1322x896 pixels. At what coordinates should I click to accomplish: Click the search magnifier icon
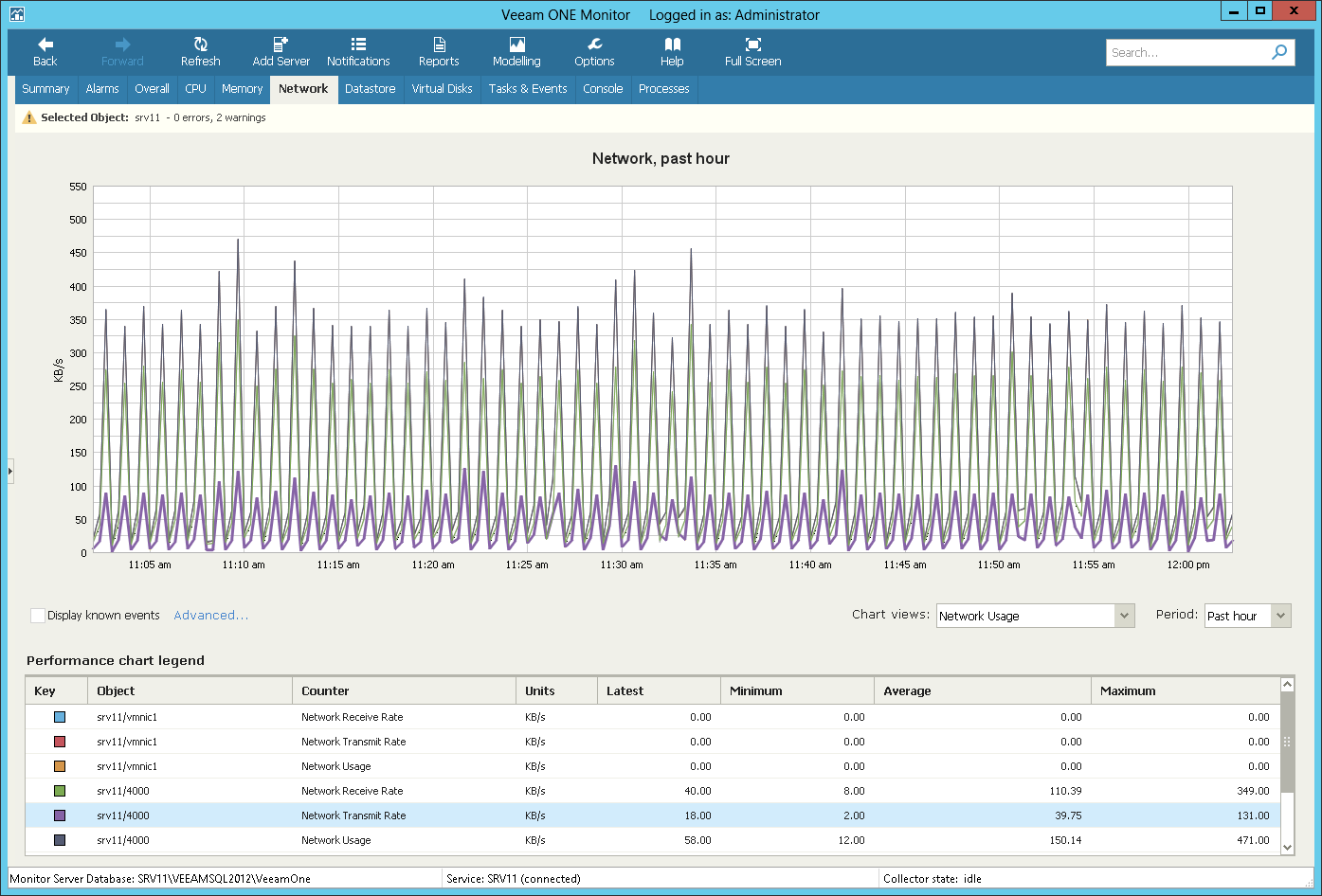click(x=1279, y=52)
